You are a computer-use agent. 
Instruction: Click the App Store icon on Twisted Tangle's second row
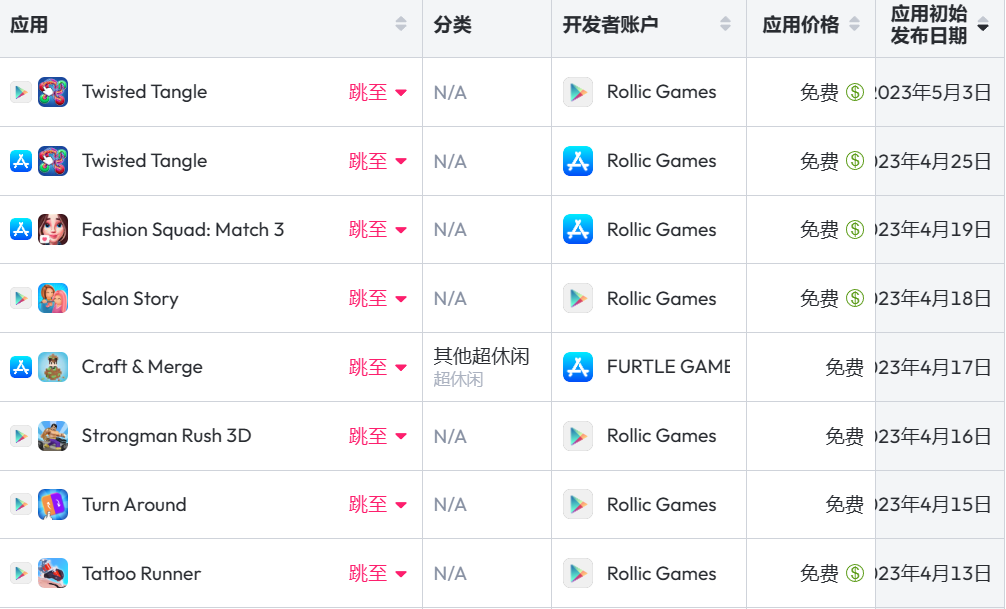(20, 160)
